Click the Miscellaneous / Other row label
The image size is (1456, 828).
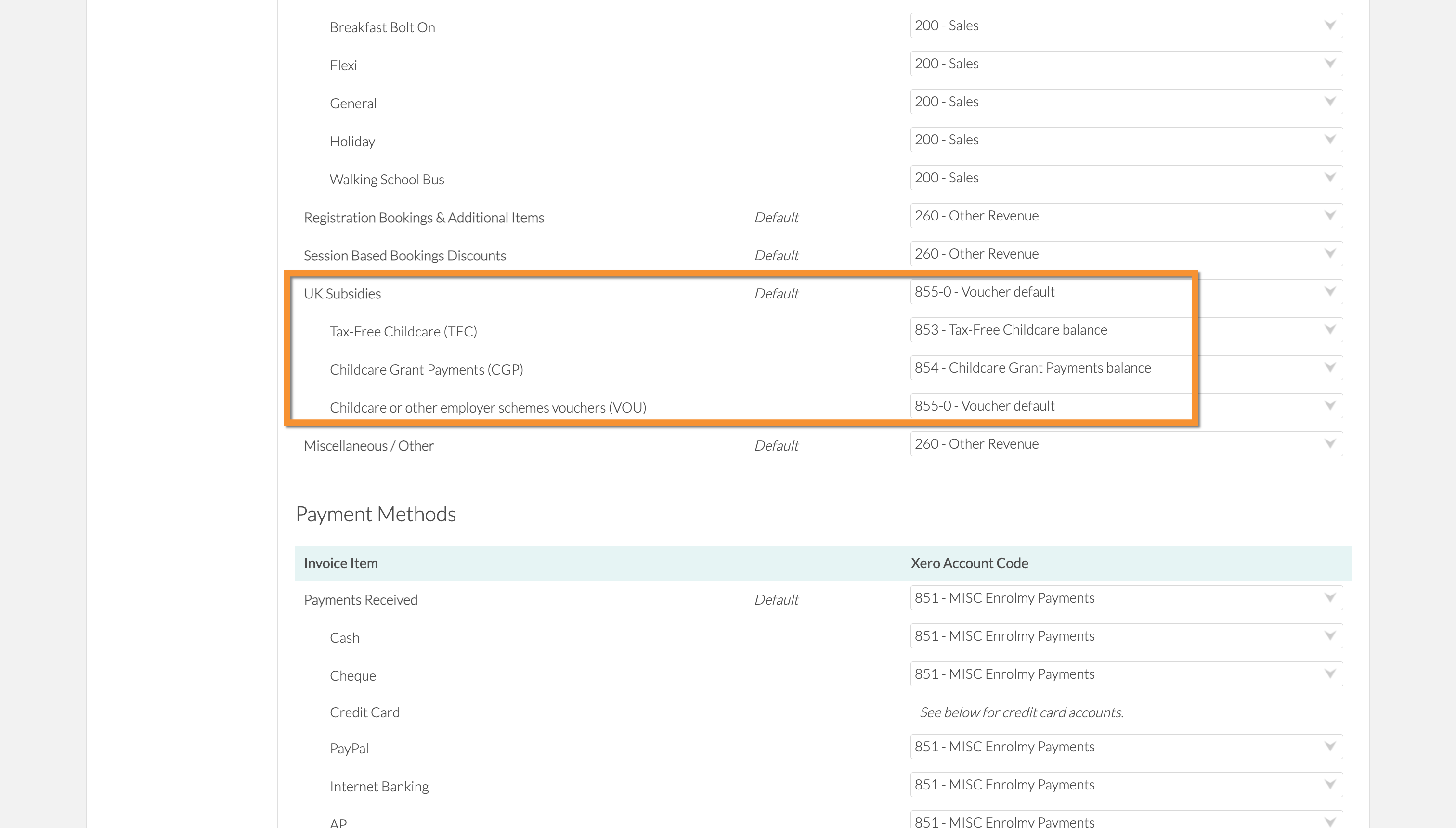[368, 446]
